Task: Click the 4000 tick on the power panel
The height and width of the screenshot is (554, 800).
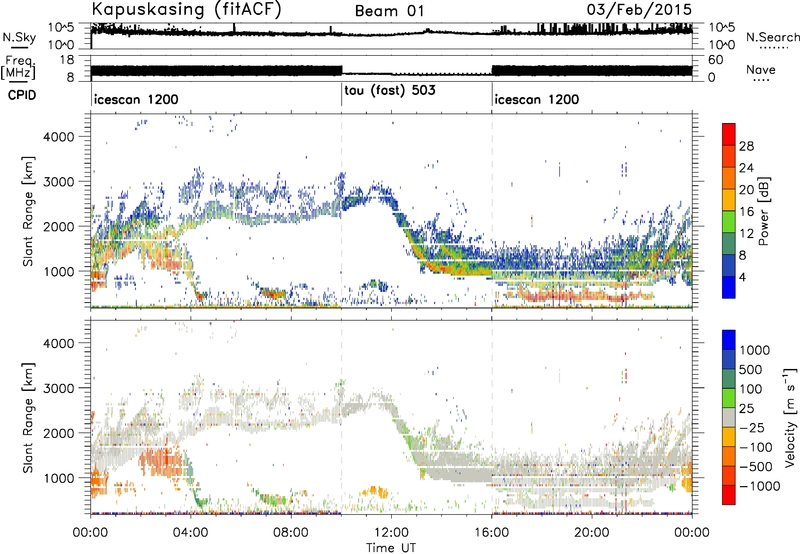Action: [x=58, y=137]
